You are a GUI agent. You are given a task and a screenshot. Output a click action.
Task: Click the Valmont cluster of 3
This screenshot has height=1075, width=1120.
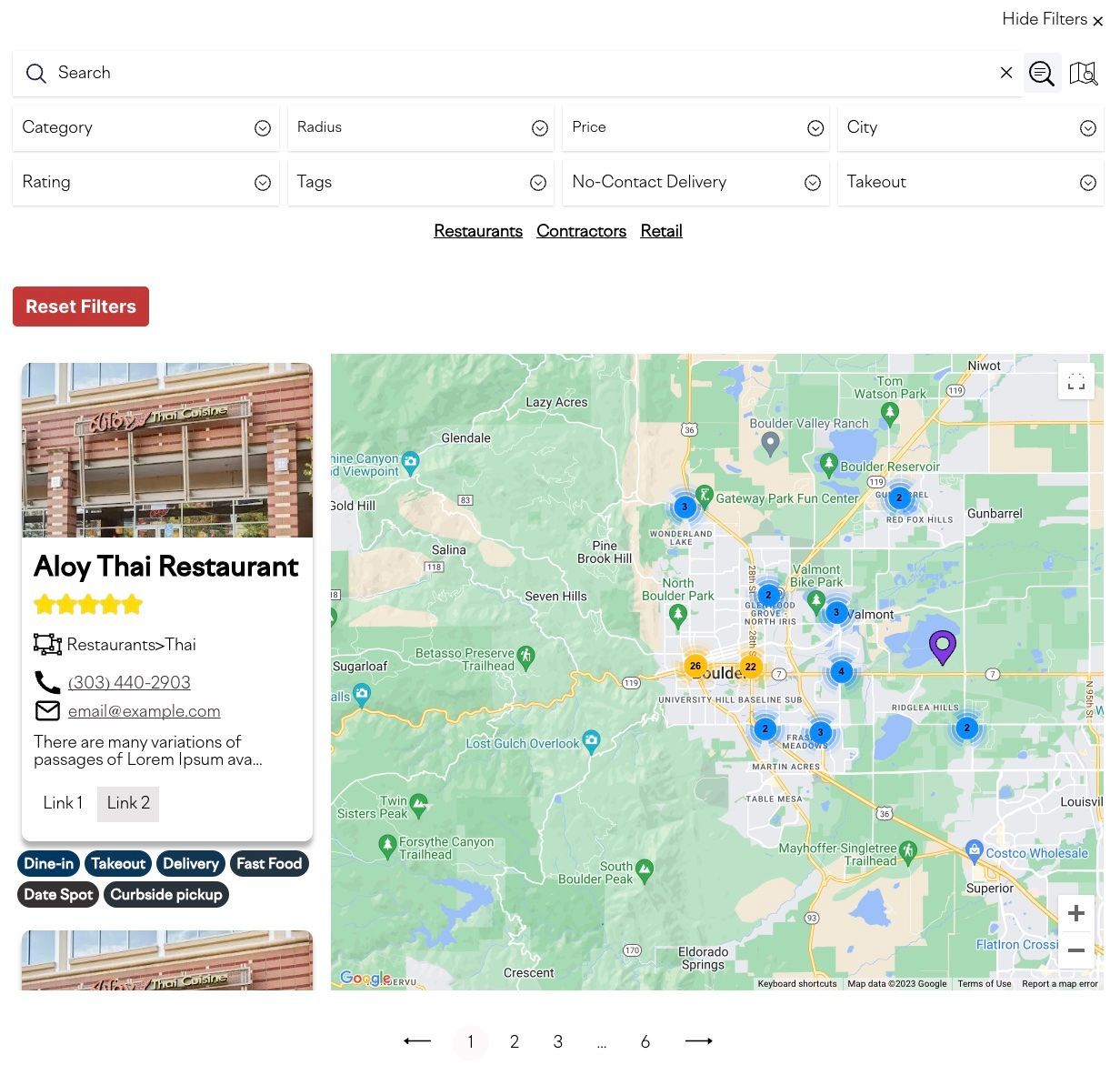(x=836, y=612)
